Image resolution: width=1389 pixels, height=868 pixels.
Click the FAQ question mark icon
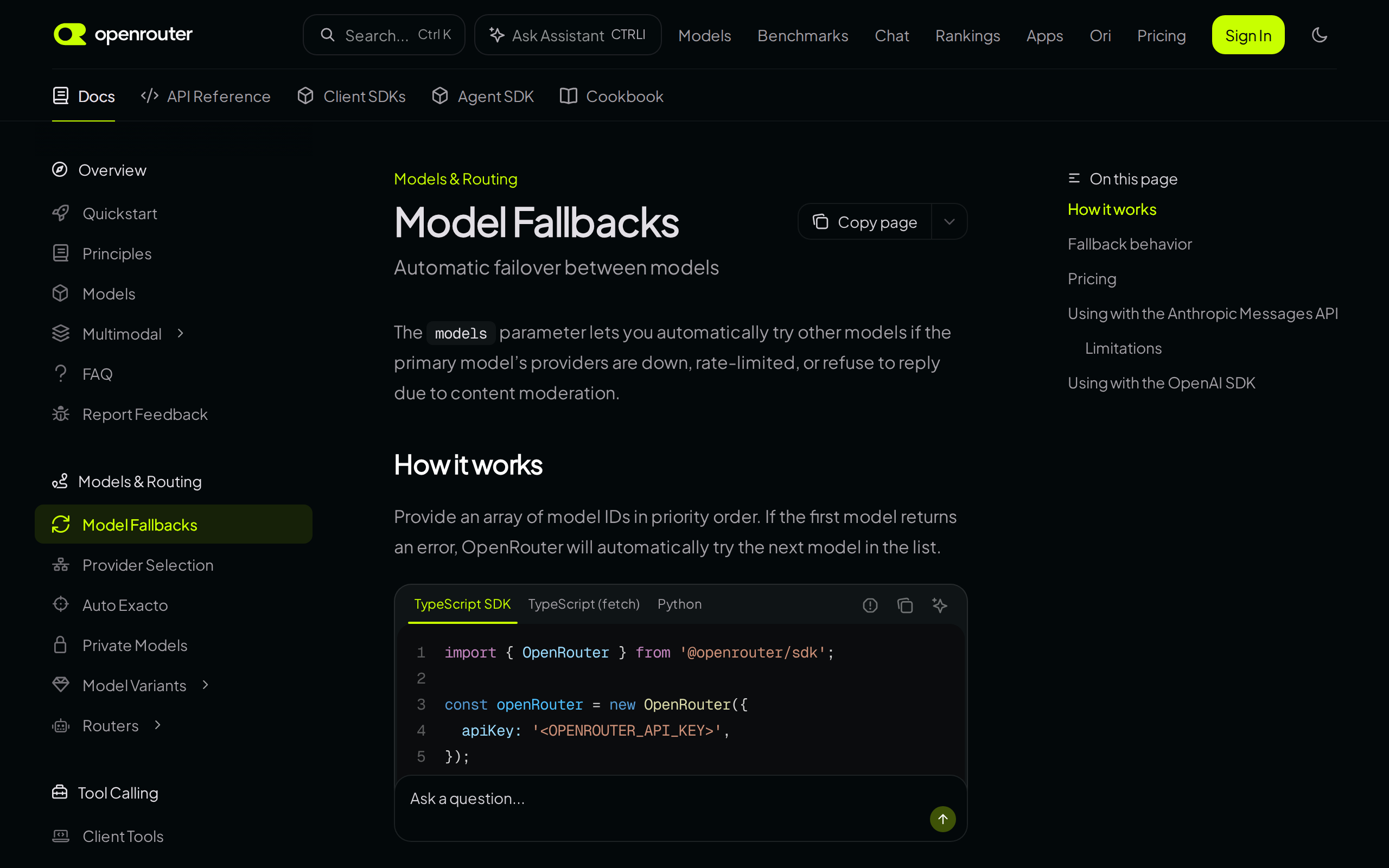(60, 374)
